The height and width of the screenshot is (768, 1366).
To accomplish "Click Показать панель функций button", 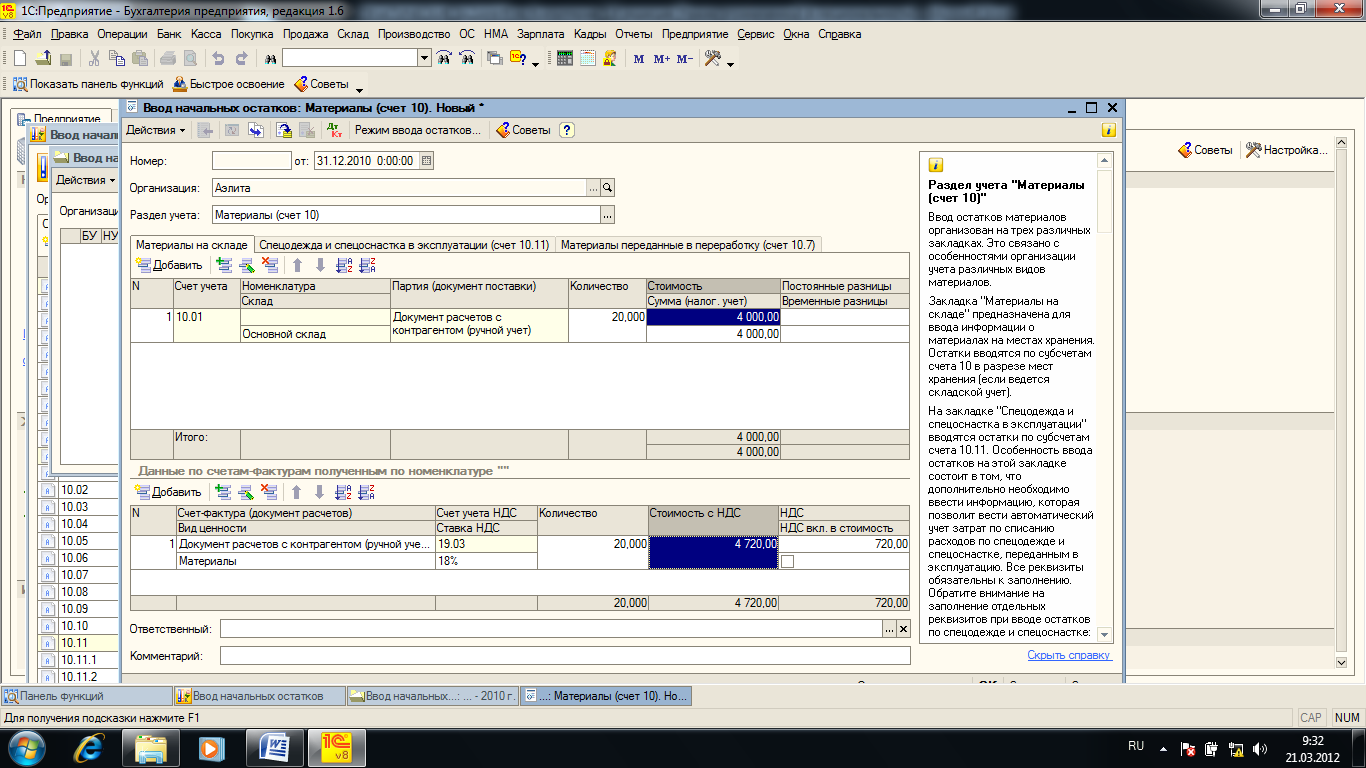I will click(87, 84).
